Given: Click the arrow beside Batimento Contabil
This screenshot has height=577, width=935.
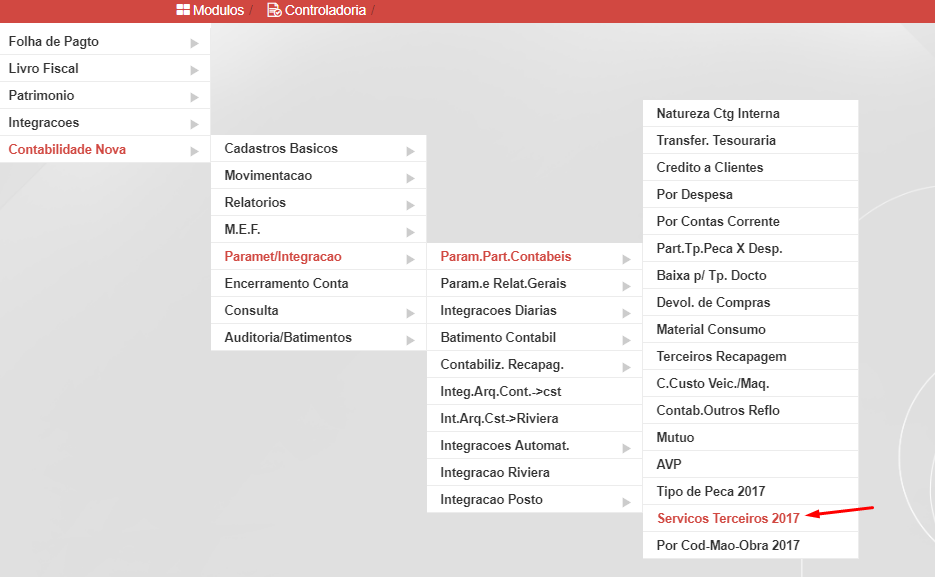Looking at the screenshot, I should pos(626,340).
